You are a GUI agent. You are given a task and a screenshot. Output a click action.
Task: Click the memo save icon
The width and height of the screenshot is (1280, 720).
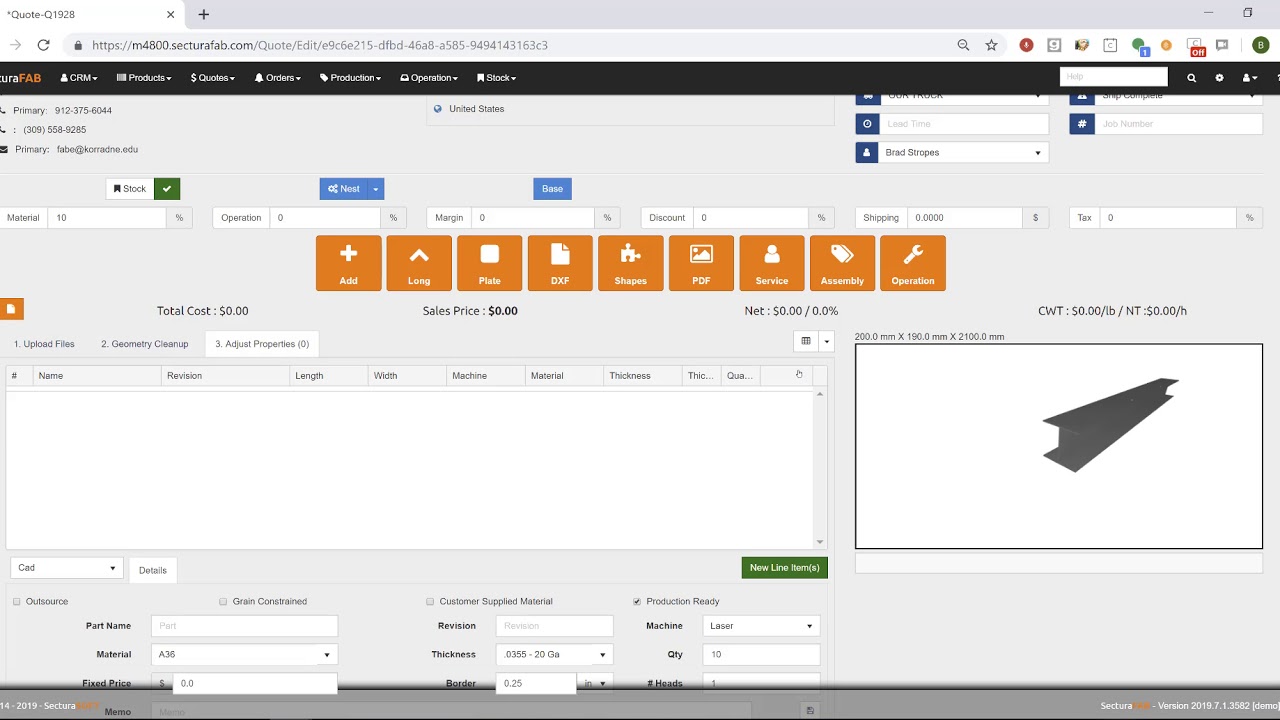[810, 711]
